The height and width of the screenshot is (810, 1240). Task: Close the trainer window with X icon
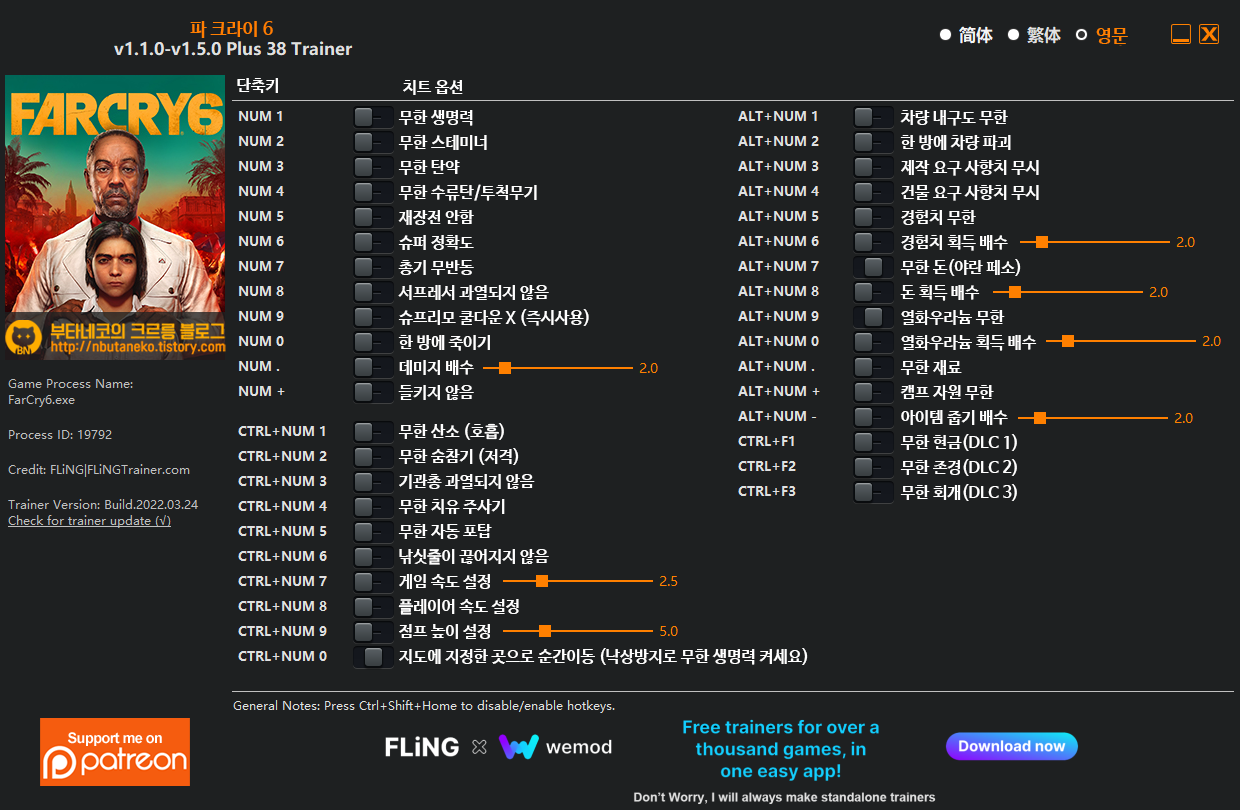pos(1209,34)
